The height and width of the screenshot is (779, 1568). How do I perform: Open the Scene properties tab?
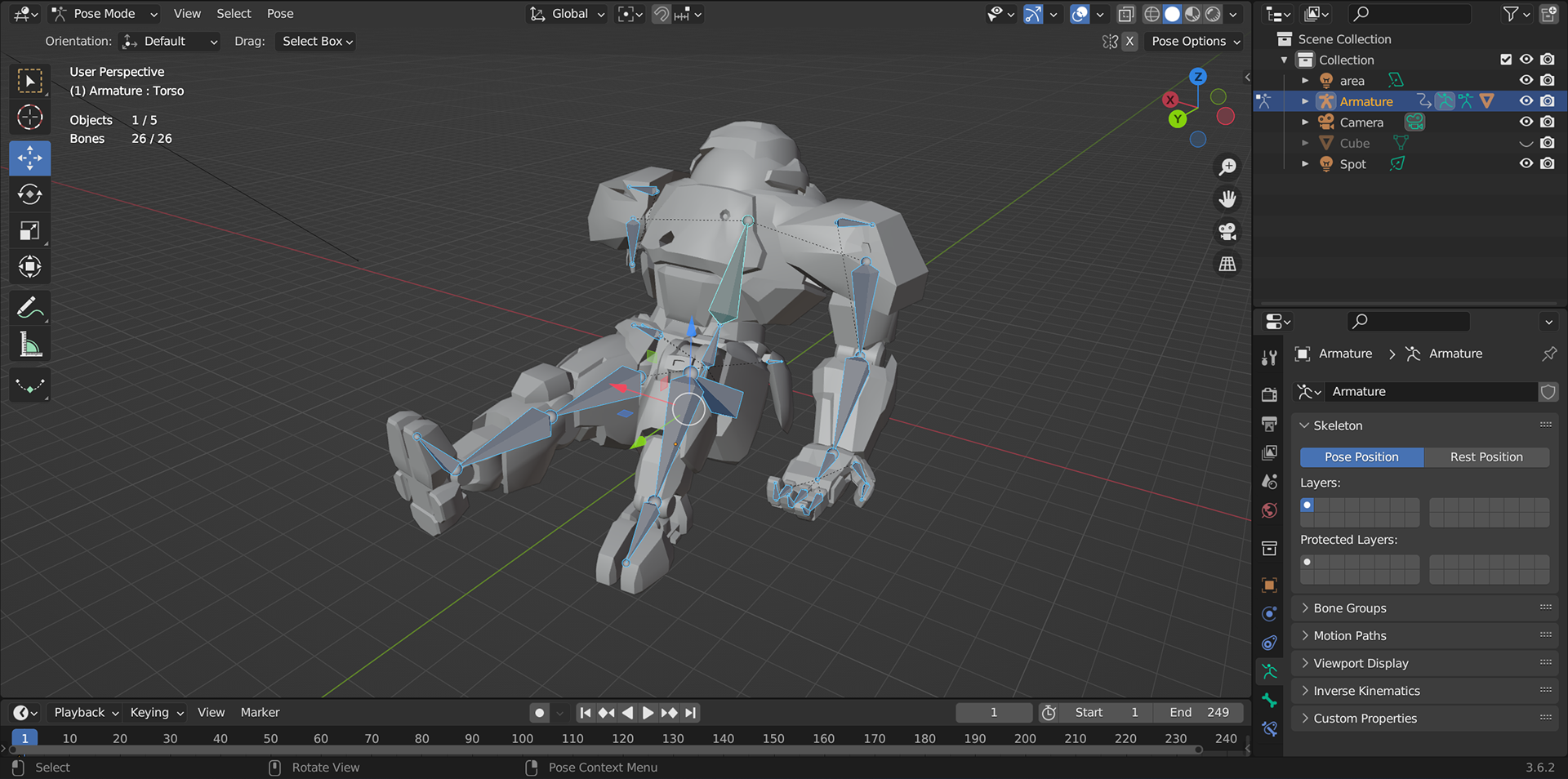pos(1269,482)
